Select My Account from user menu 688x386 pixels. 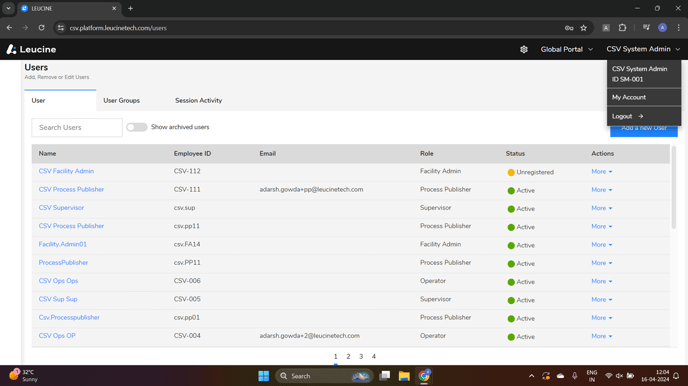[644, 97]
